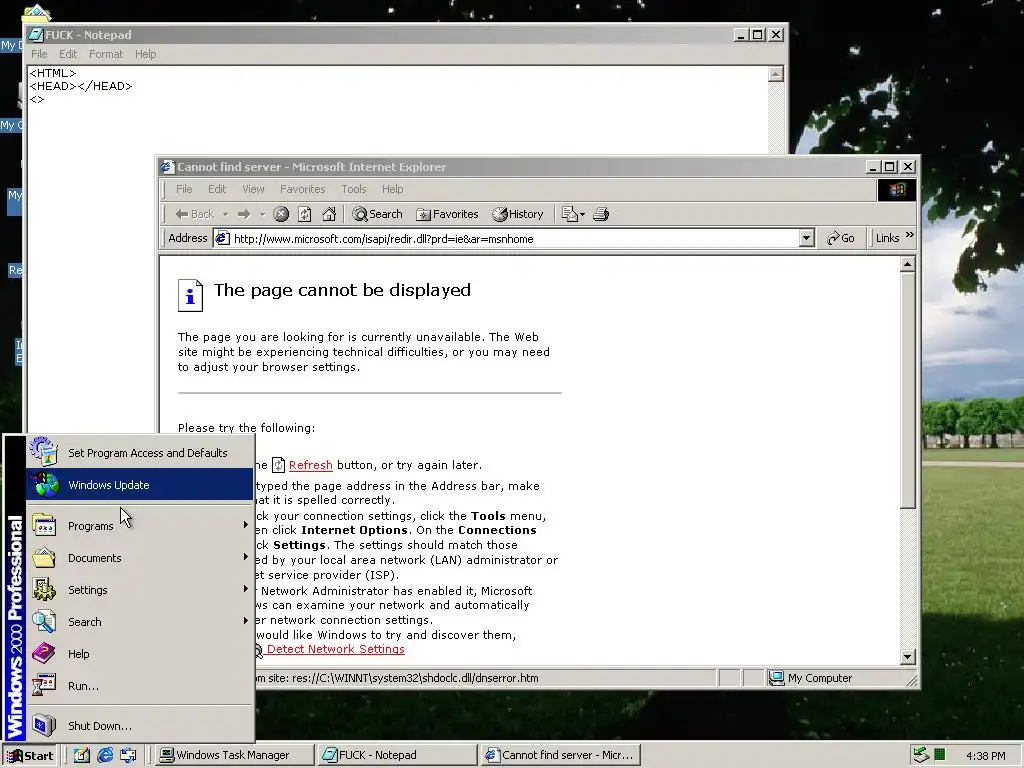Select Set Program Access and Defaults

click(x=140, y=453)
